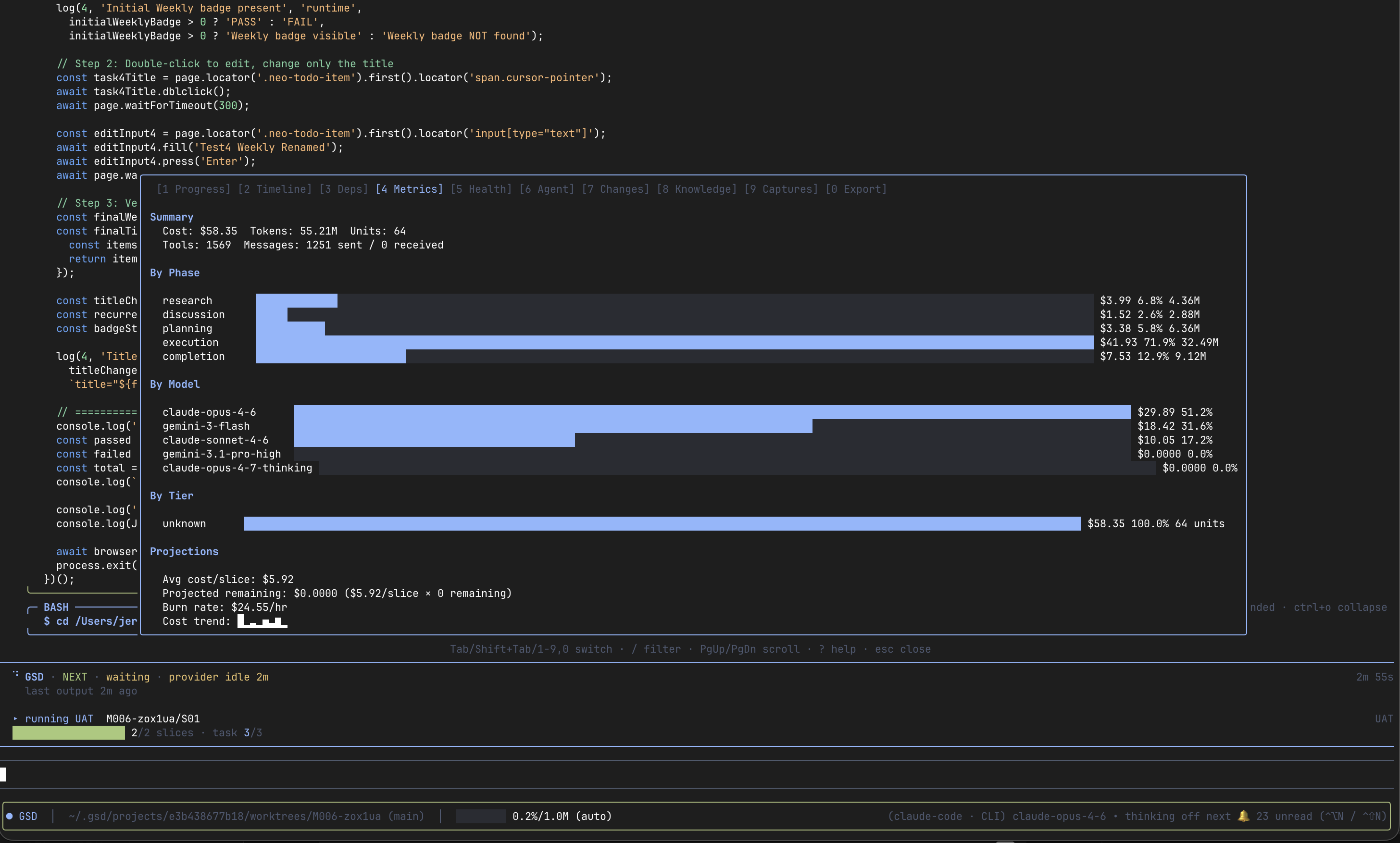Click the bell notification icon in status bar
The width and height of the screenshot is (1400, 843).
click(1243, 816)
